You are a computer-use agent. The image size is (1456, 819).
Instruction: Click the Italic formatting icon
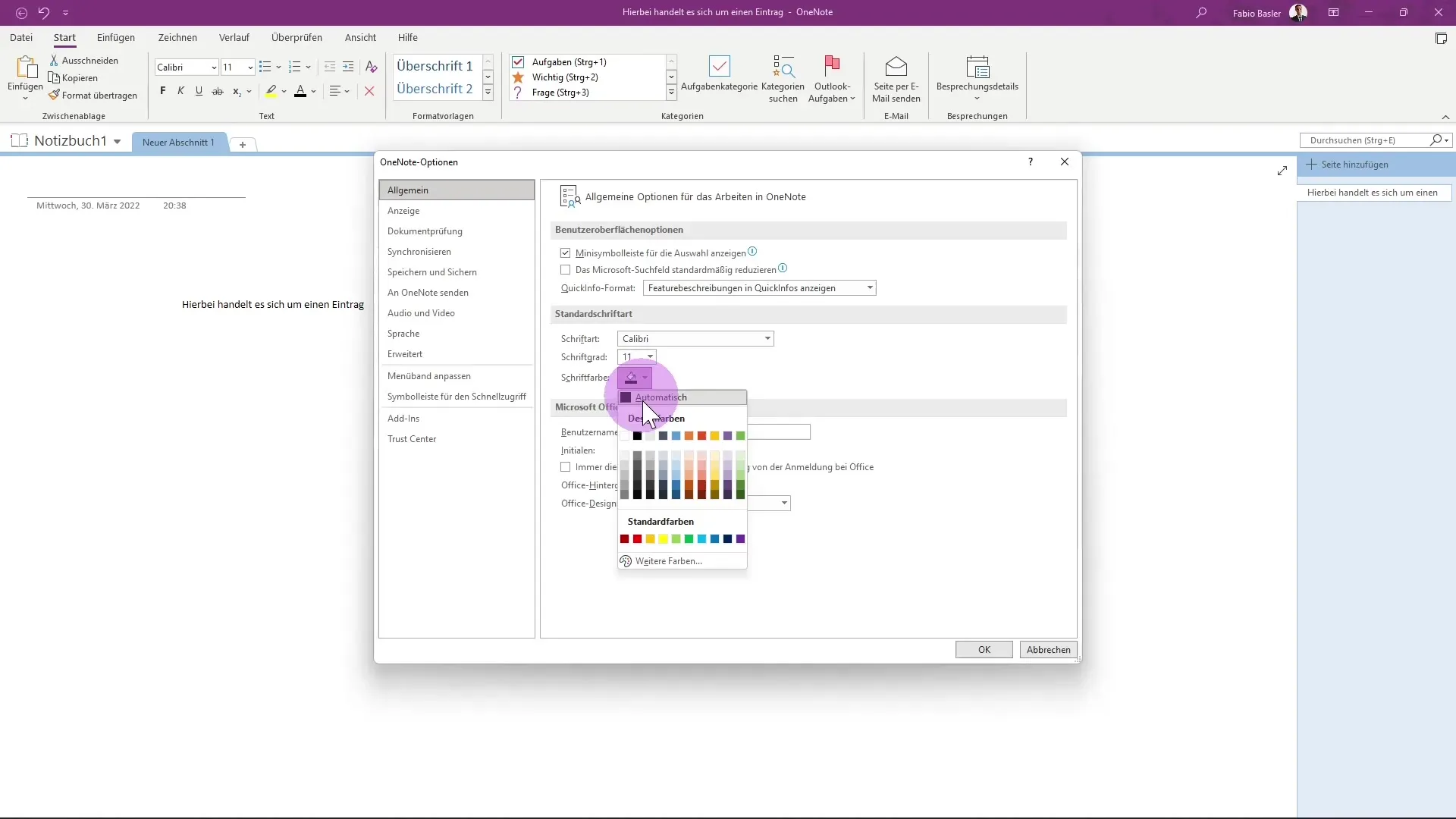click(180, 91)
